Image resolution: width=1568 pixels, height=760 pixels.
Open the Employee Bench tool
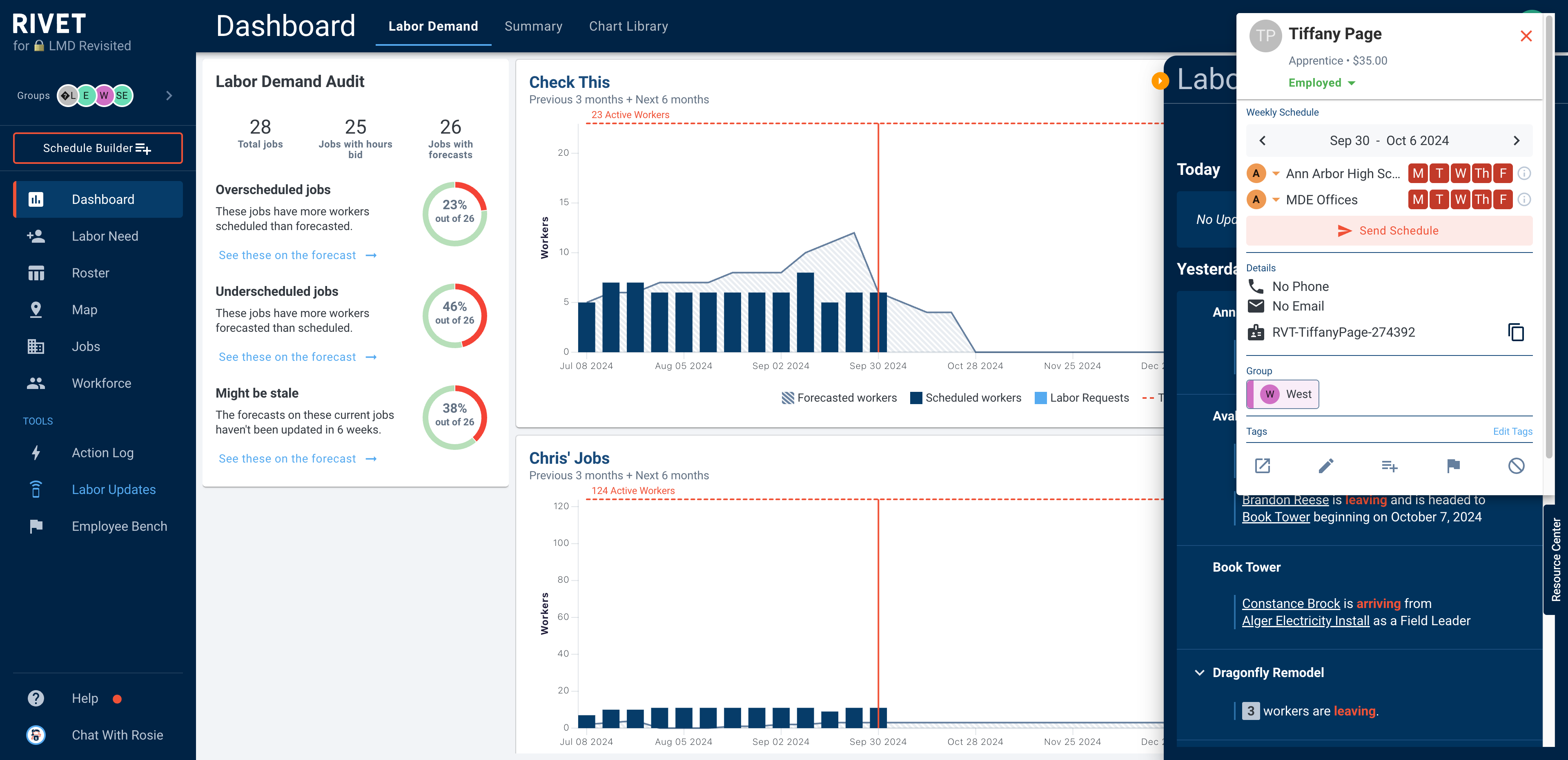pyautogui.click(x=98, y=526)
